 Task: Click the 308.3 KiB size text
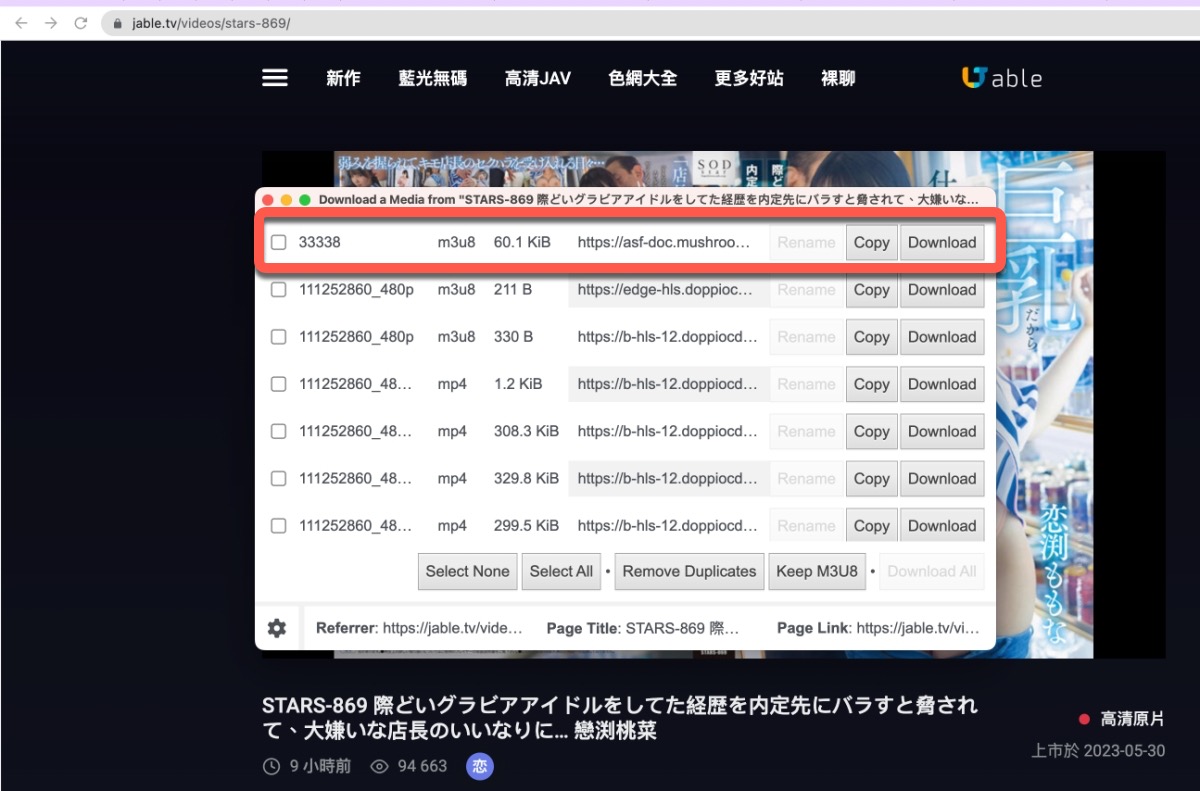526,431
